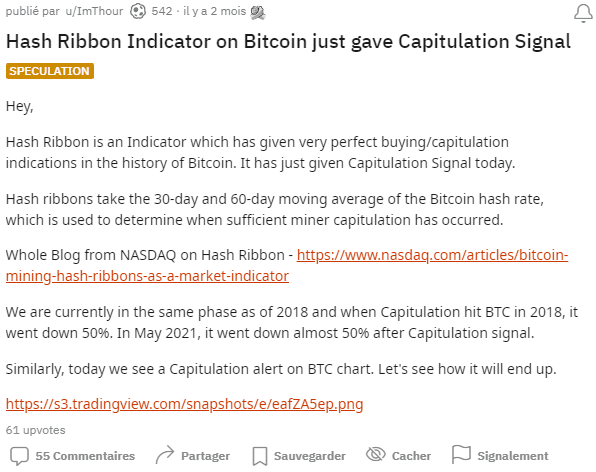The width and height of the screenshot is (596, 472).
Task: Select the SPECULATION flair tag
Action: [x=50, y=71]
